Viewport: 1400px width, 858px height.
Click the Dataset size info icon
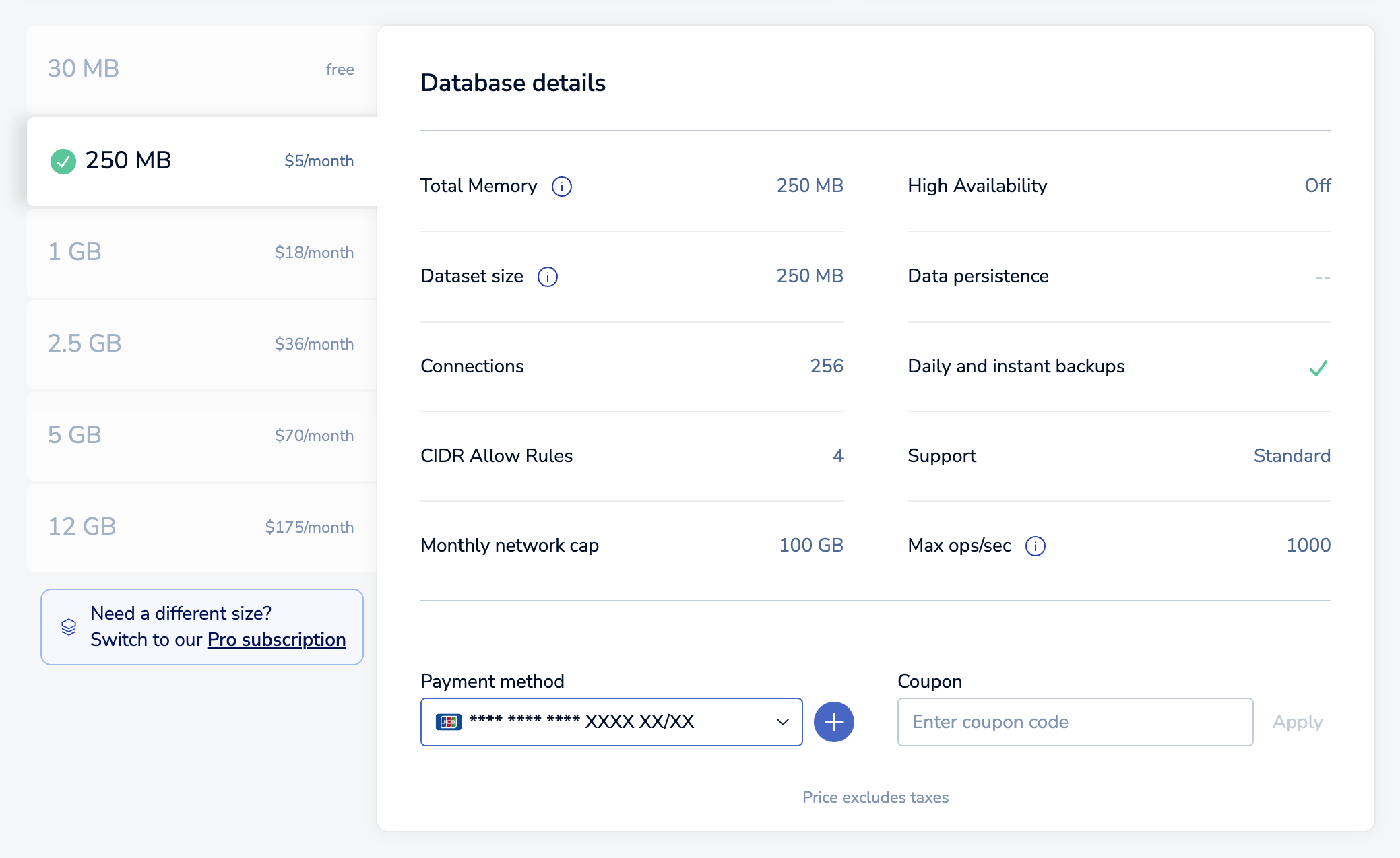click(547, 277)
